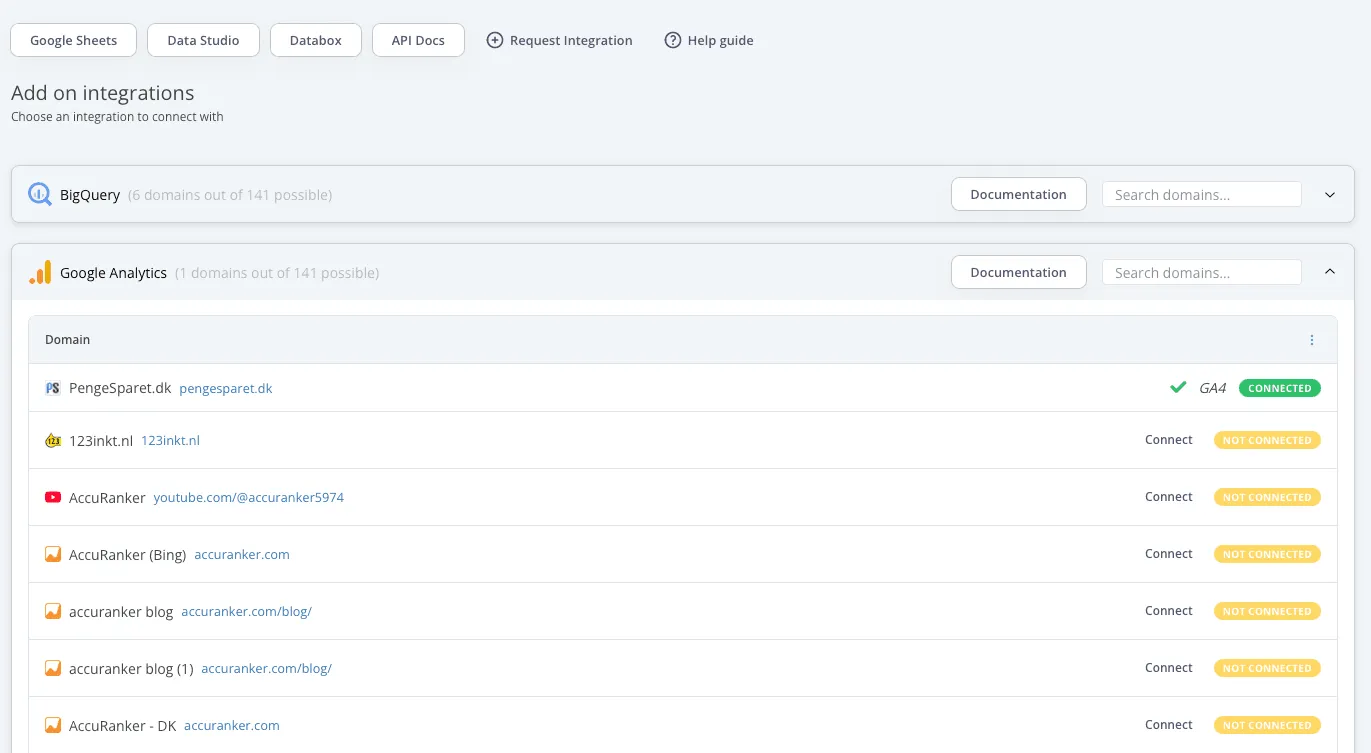
Task: Click the analytics favicon beside accuranker blog
Action: pos(52,610)
